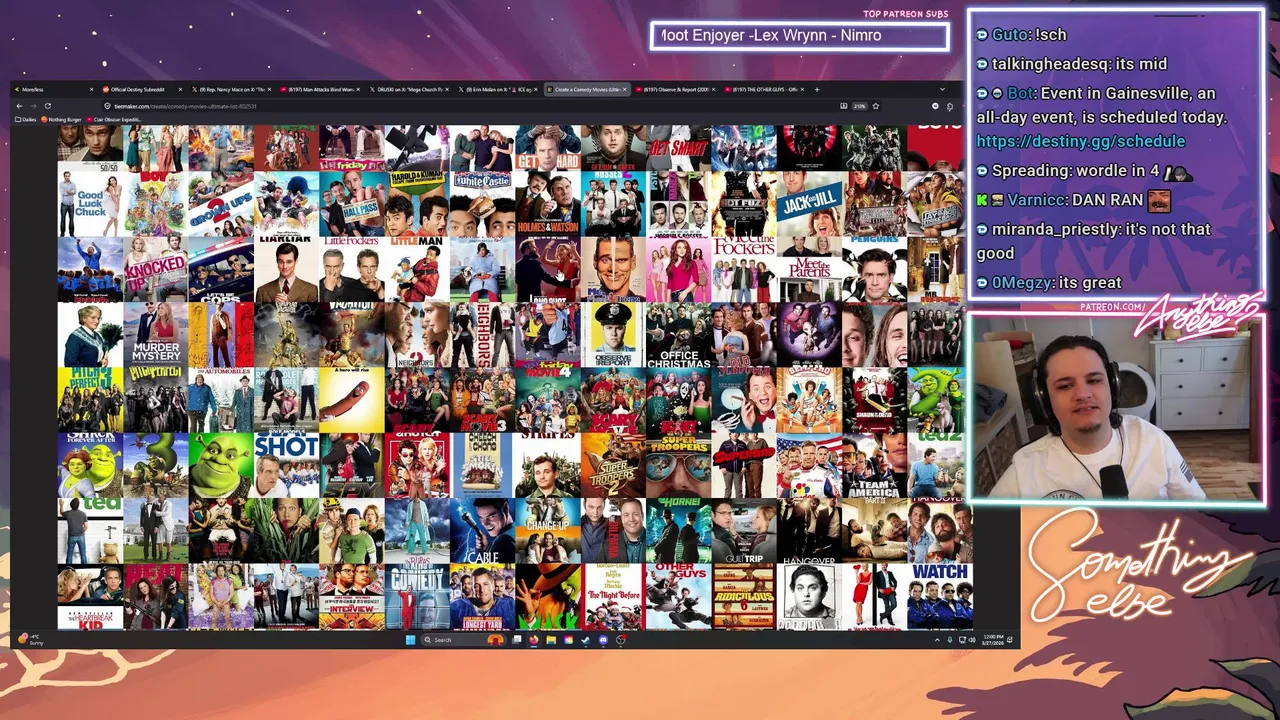Select the Slap Shot poster
Image resolution: width=1280 pixels, height=720 pixels.
286,467
